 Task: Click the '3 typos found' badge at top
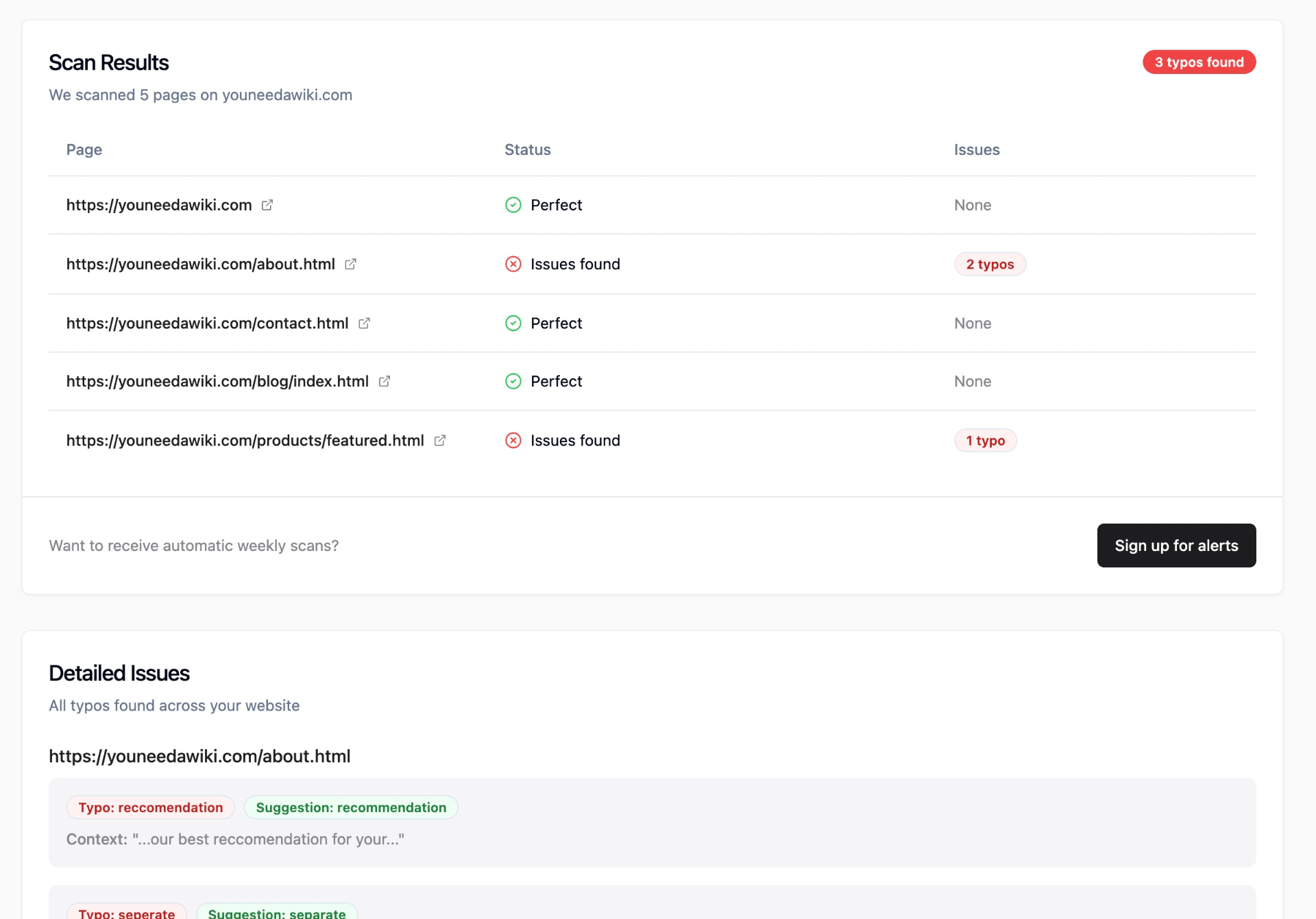(1199, 62)
